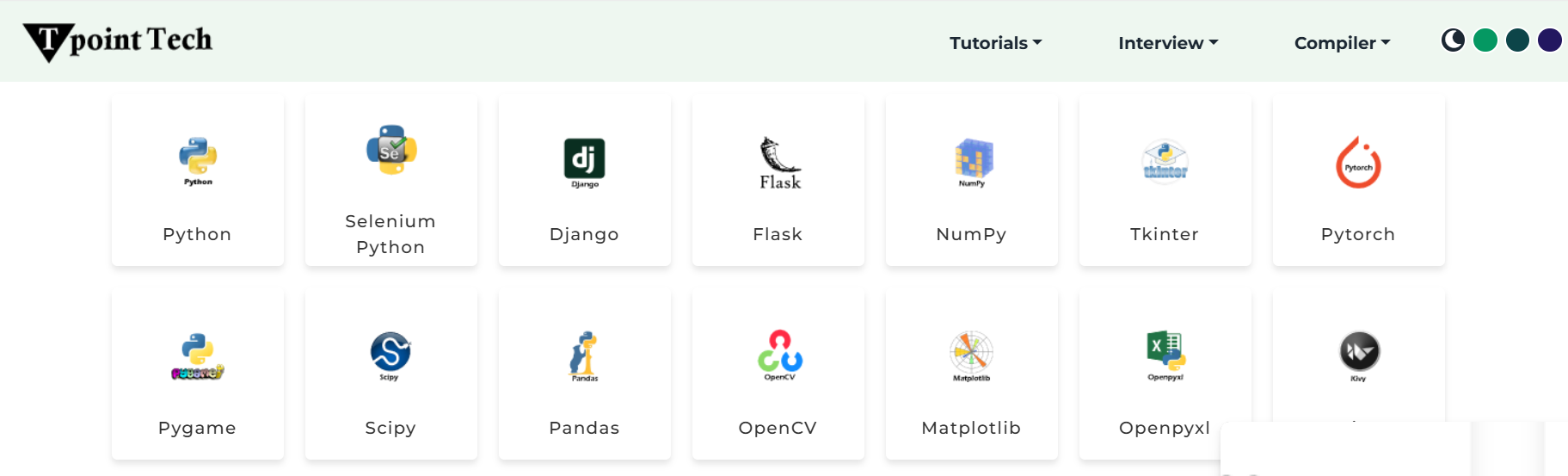Click the Flask horn logo icon
The width and height of the screenshot is (1568, 476).
[780, 163]
